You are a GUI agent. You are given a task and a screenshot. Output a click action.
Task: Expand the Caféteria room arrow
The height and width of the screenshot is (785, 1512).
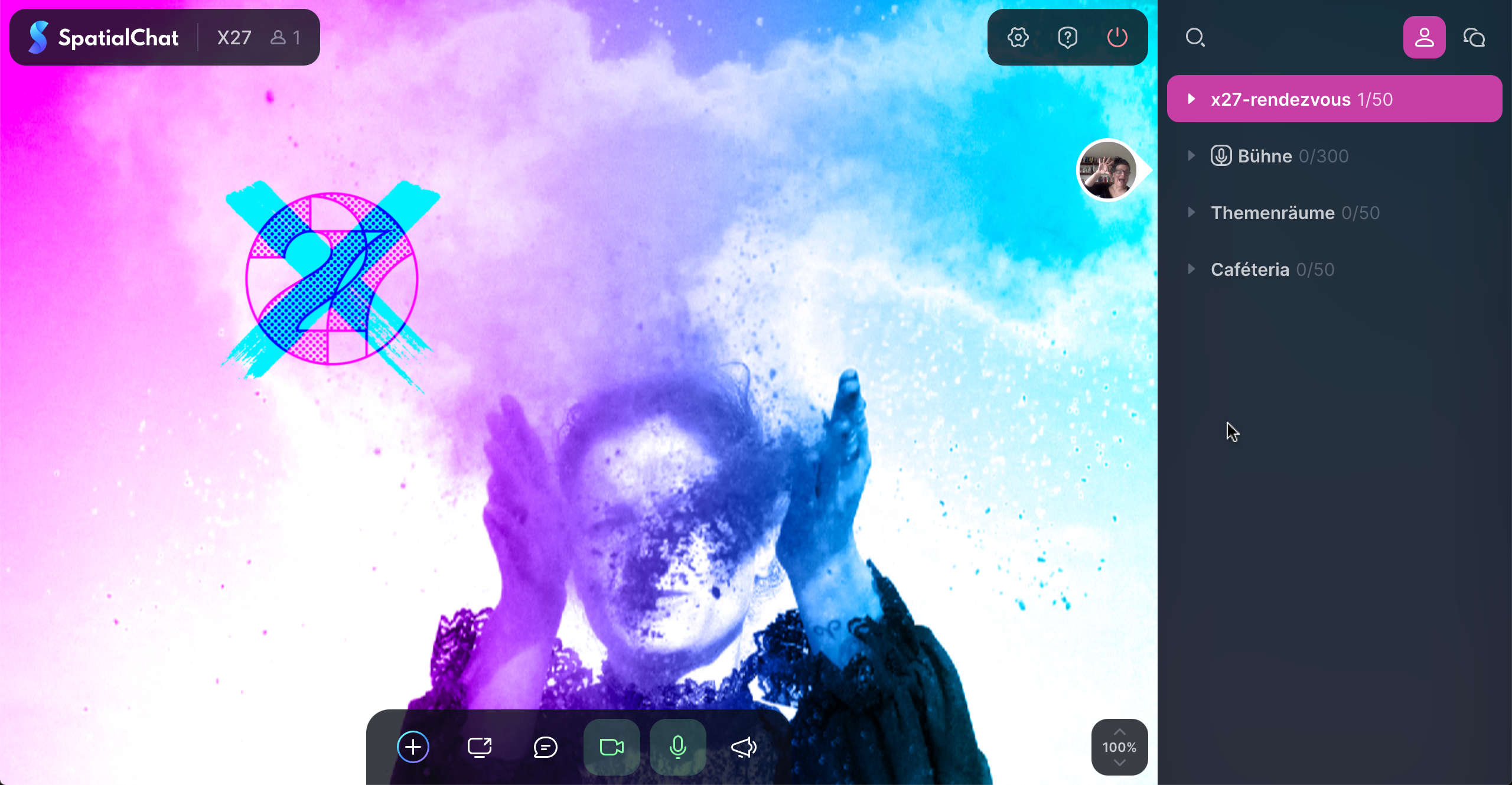pyautogui.click(x=1191, y=269)
